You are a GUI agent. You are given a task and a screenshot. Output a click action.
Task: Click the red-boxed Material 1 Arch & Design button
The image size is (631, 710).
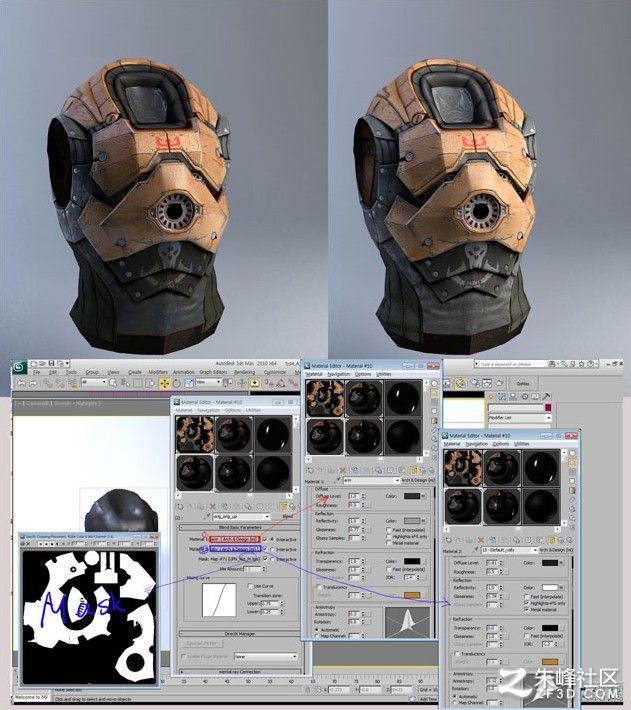pyautogui.click(x=235, y=539)
